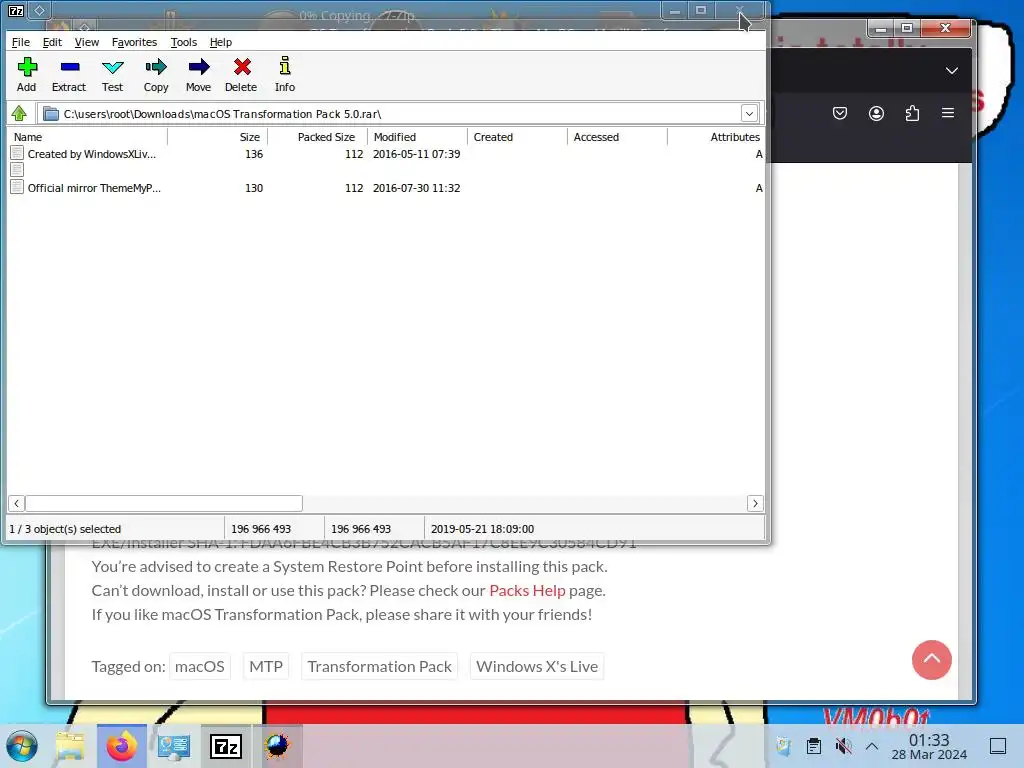
Task: Open the Firefox Pocket save icon
Action: 840,113
